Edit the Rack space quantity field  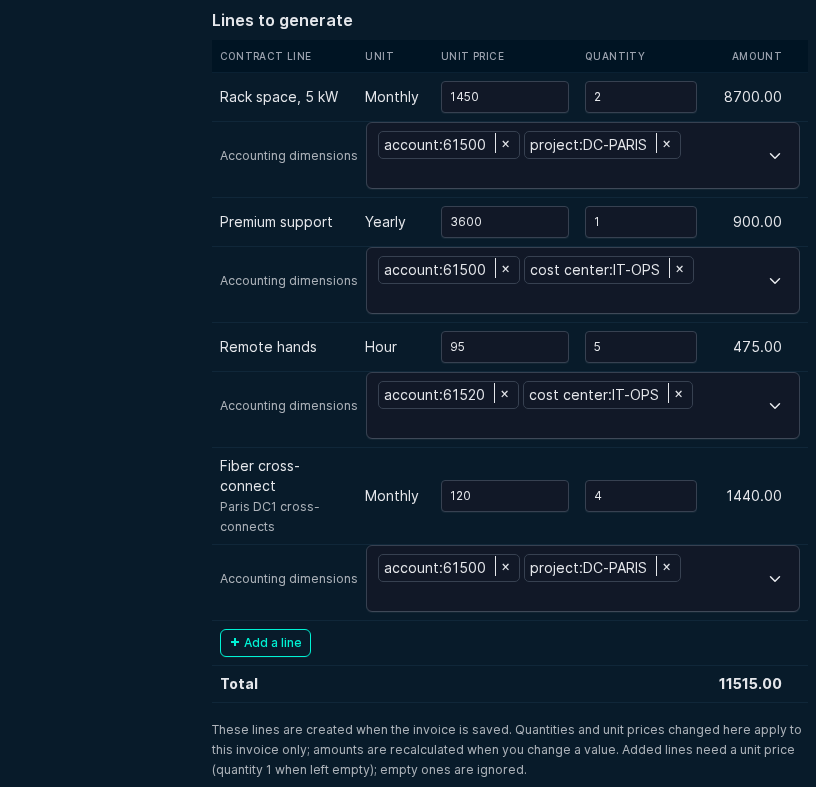[641, 97]
